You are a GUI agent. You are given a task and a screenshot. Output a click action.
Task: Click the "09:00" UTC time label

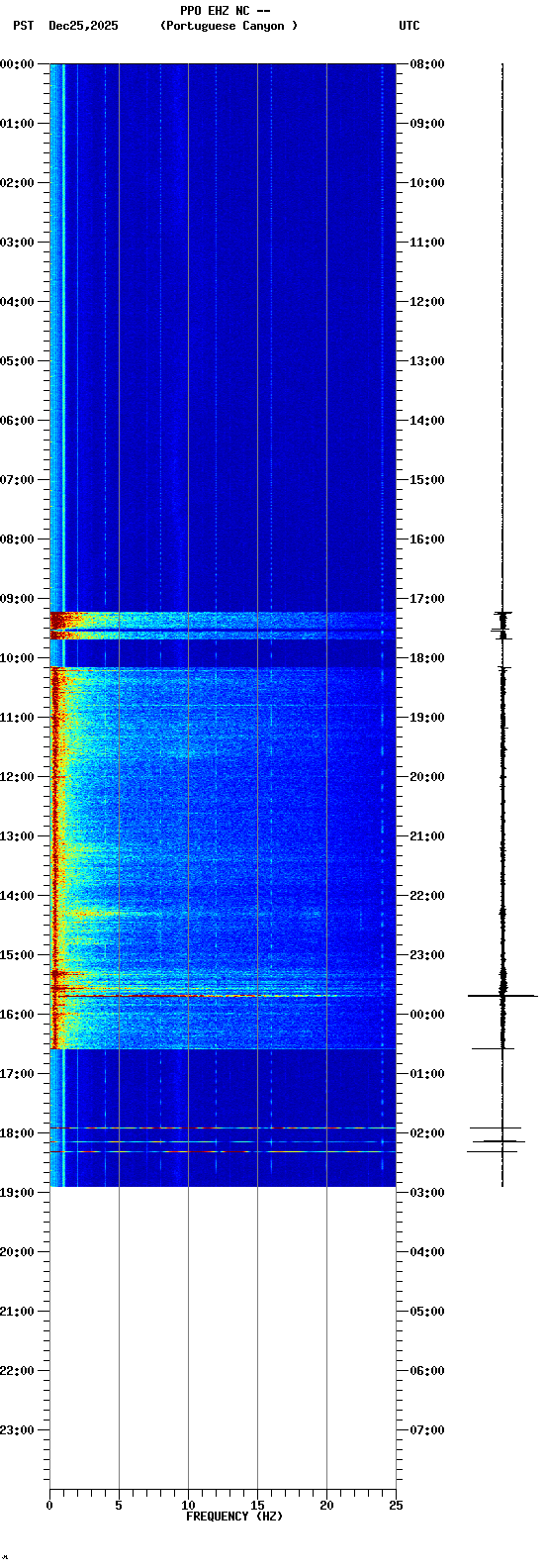coord(427,124)
